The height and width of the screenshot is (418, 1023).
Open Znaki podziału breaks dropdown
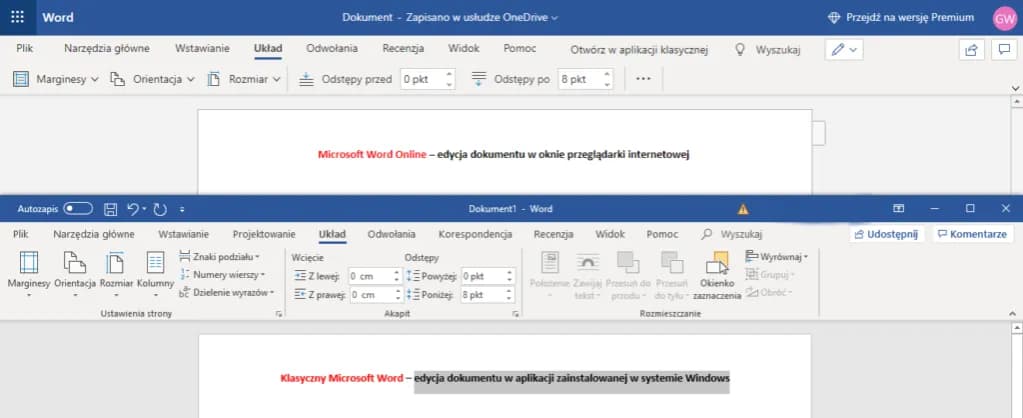220,257
